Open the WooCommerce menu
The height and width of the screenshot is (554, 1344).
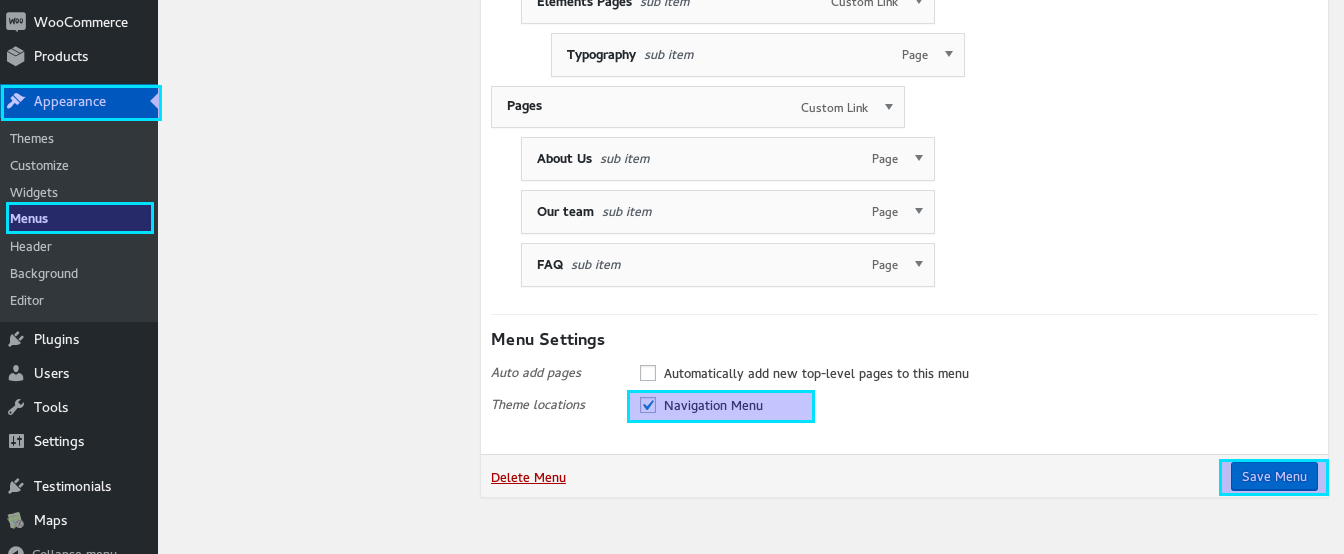(79, 22)
